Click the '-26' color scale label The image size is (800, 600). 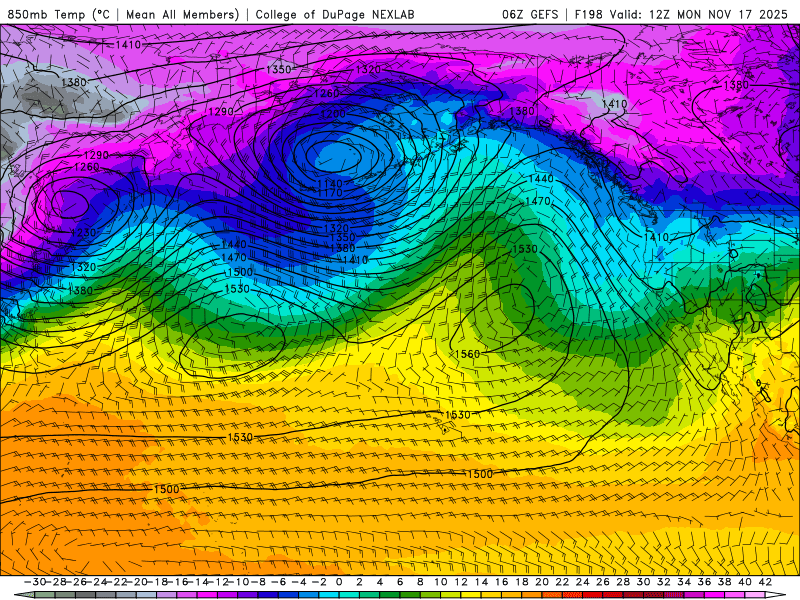[75, 582]
